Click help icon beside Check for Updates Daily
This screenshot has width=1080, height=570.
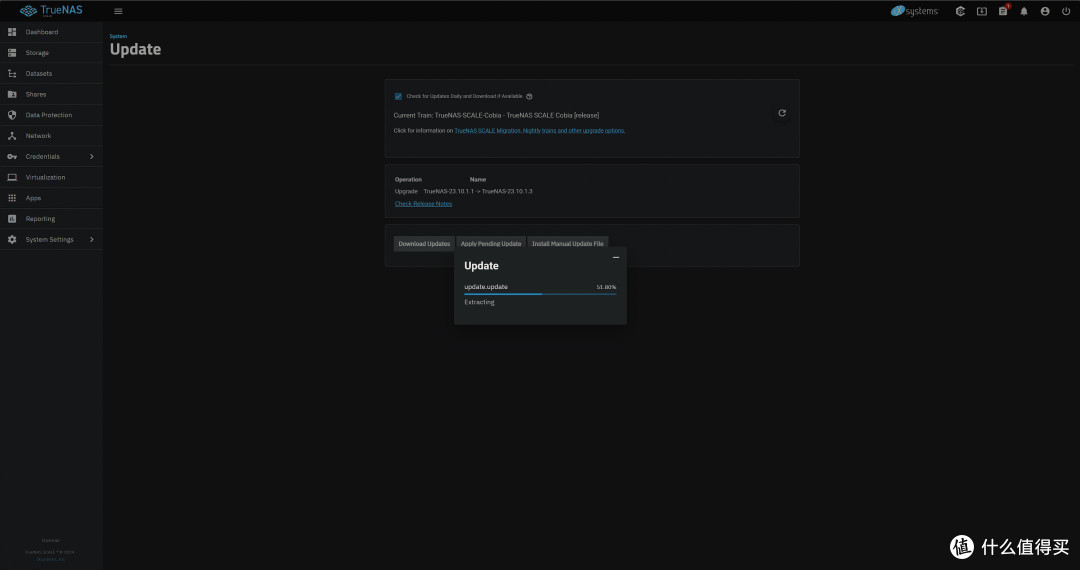(x=529, y=96)
